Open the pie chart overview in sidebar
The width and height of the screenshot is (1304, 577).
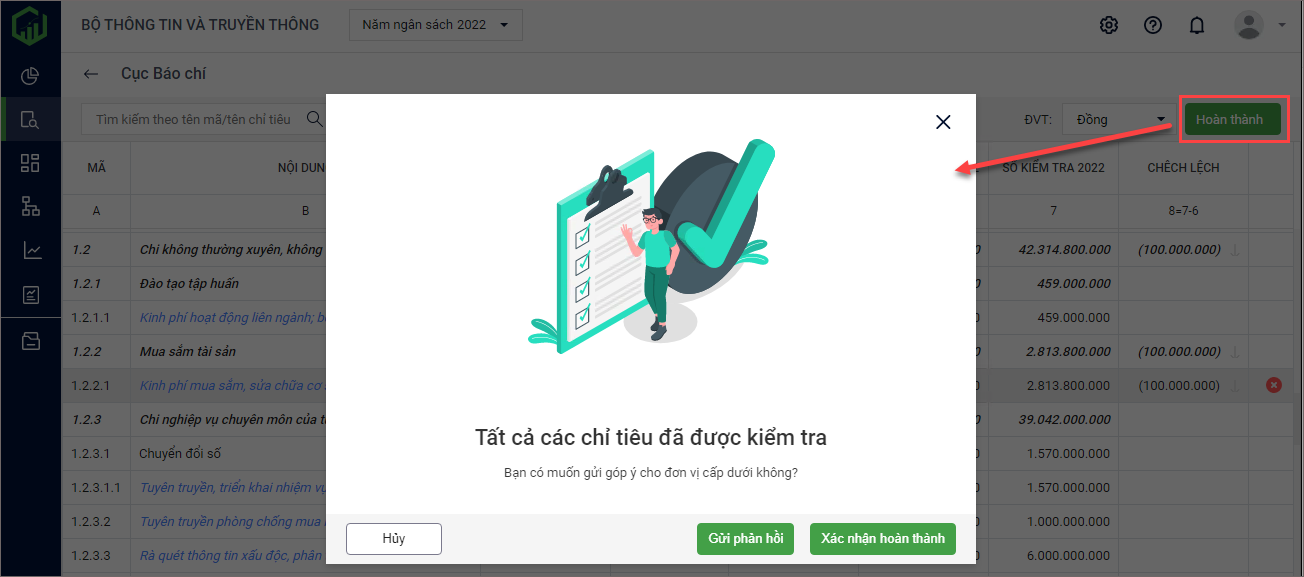[x=30, y=76]
